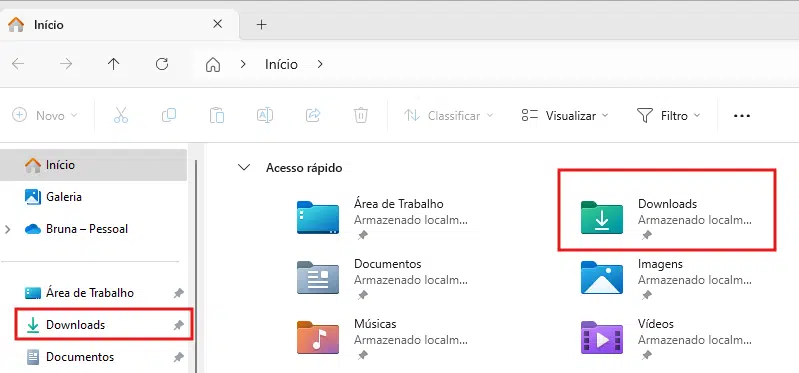Viewport: 799px width, 373px height.
Task: Open Documentos in the sidebar
Action: pos(93,357)
